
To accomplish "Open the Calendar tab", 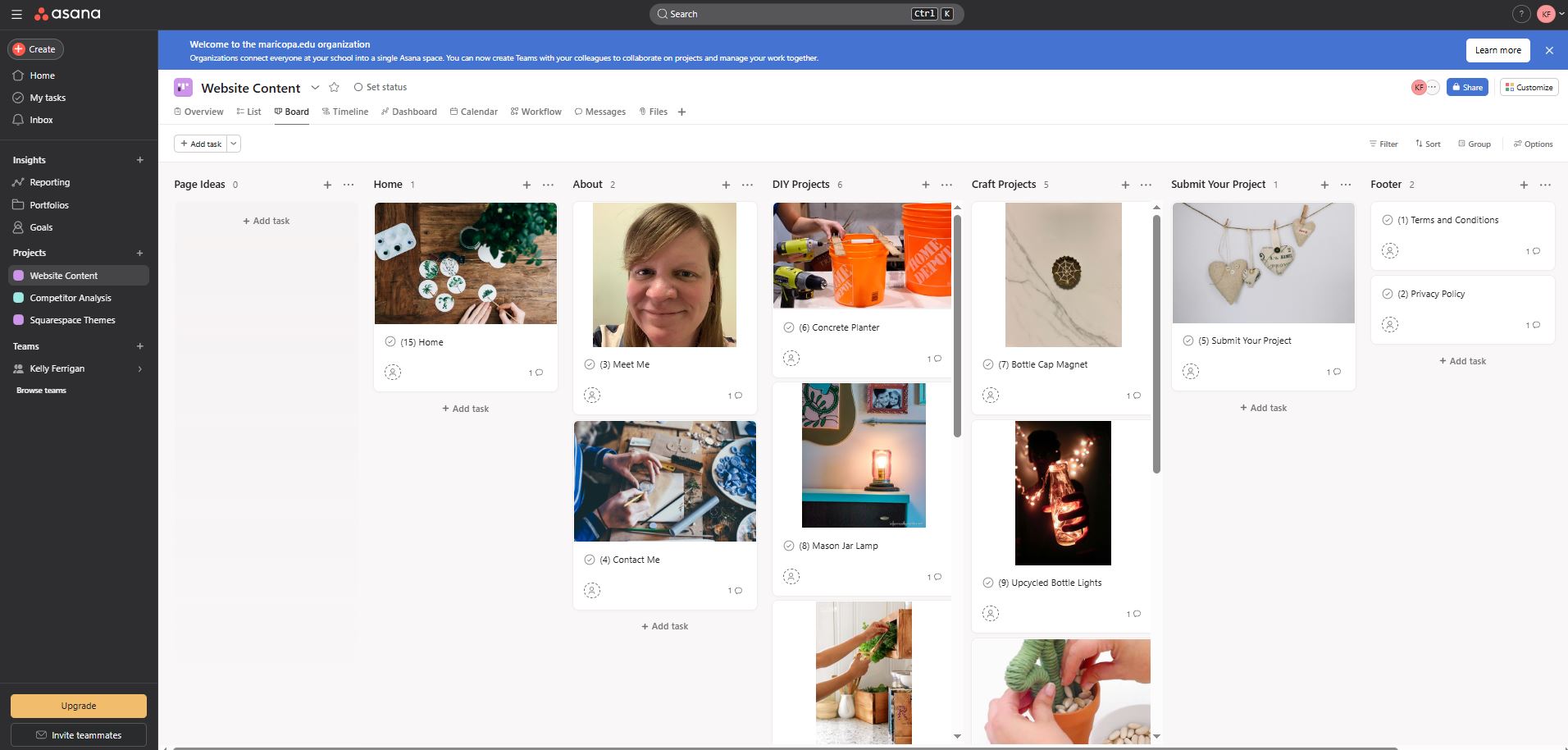I will coord(474,112).
